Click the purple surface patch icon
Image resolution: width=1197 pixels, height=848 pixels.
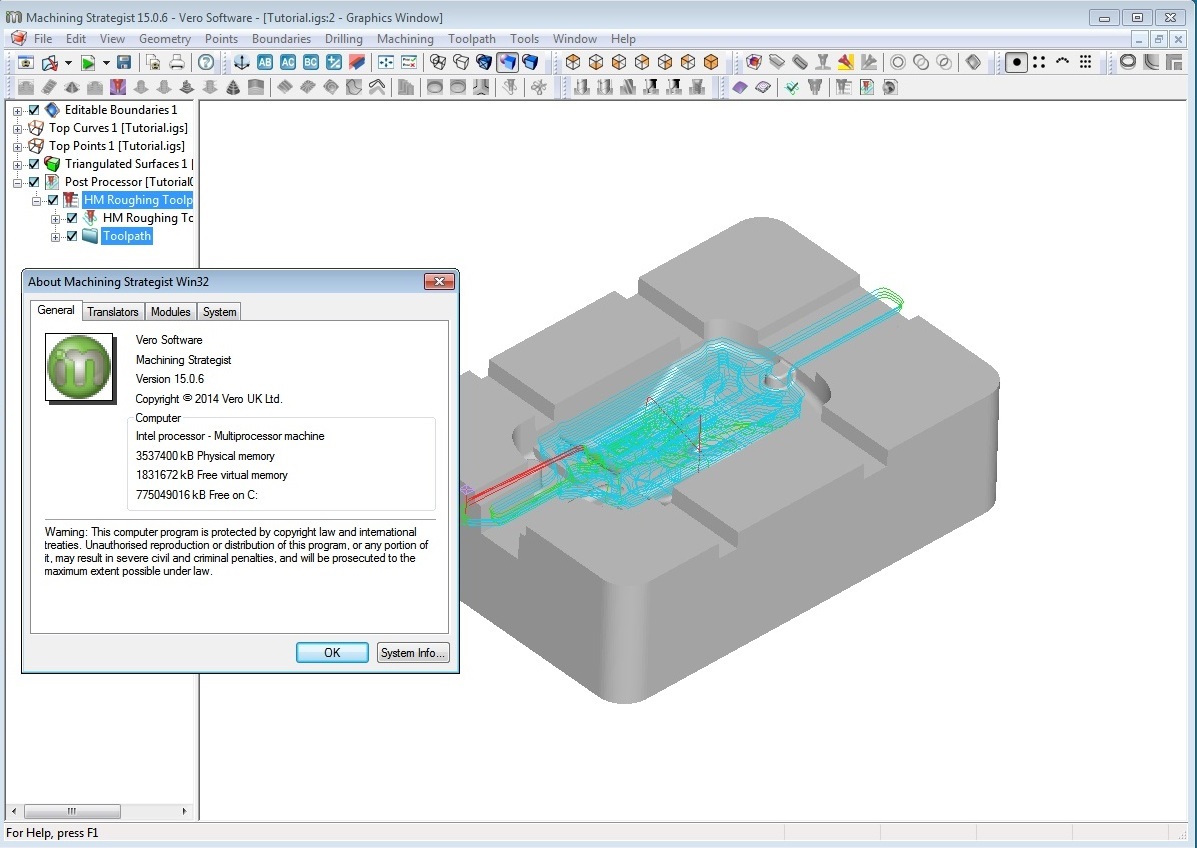tap(740, 88)
